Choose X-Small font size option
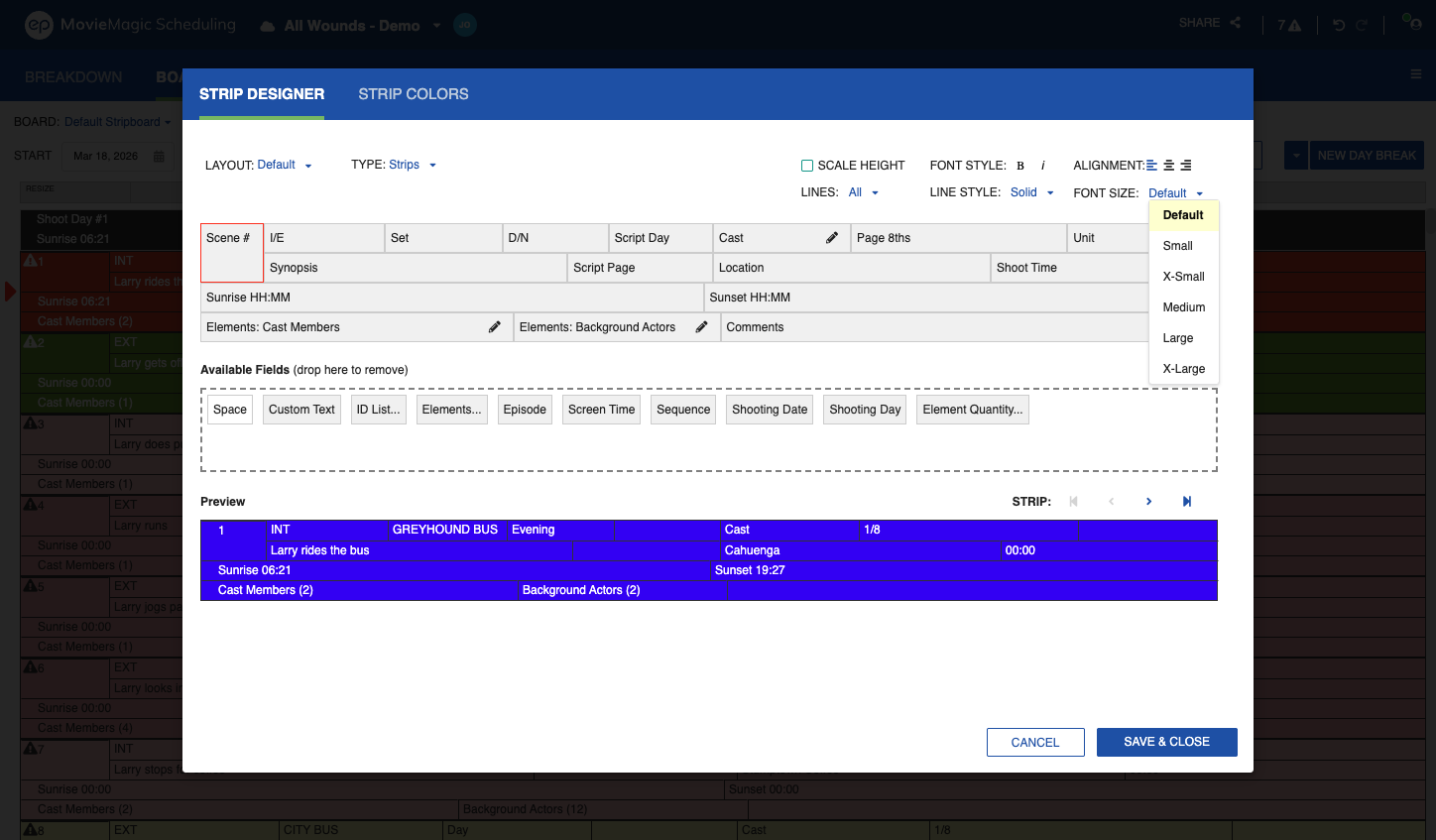 coord(1183,277)
